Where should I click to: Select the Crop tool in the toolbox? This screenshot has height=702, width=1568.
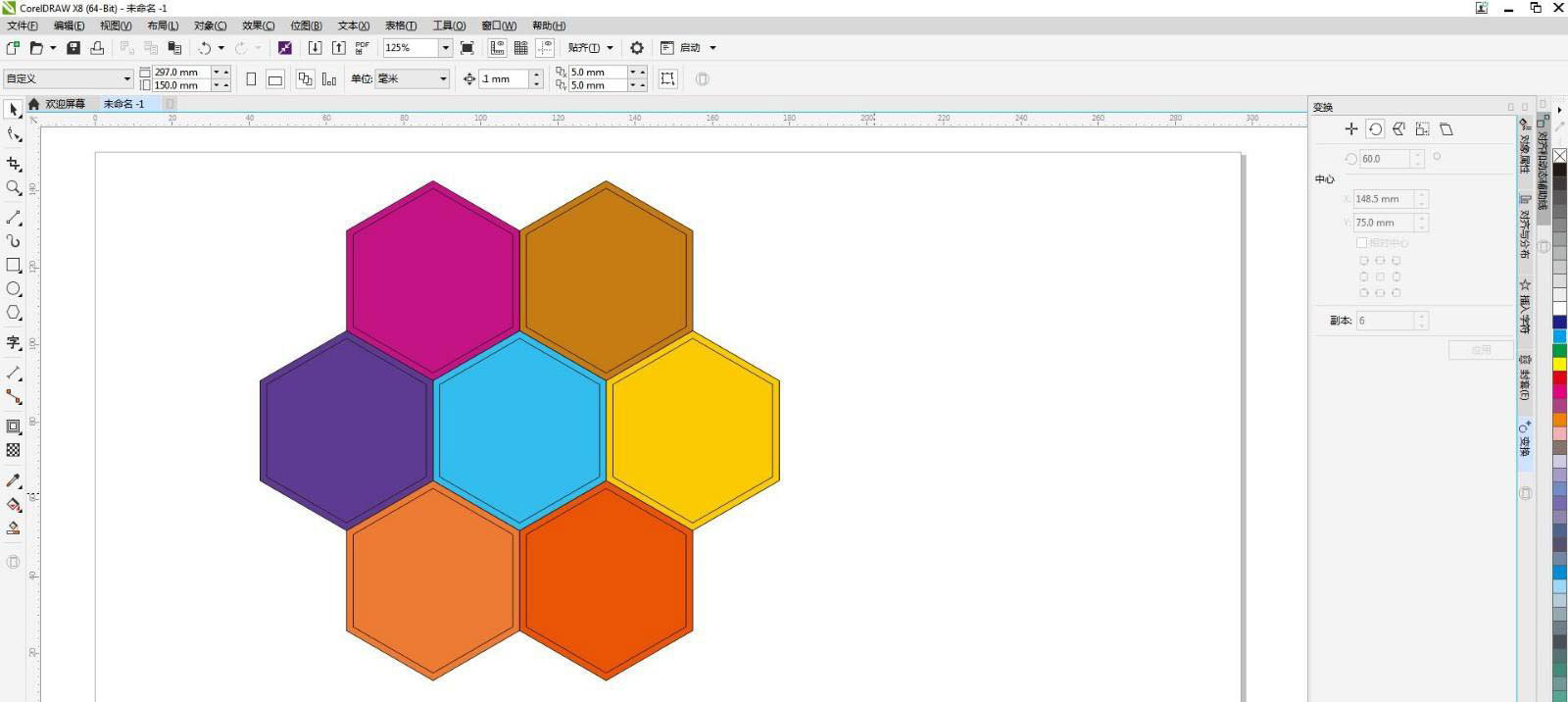point(14,164)
